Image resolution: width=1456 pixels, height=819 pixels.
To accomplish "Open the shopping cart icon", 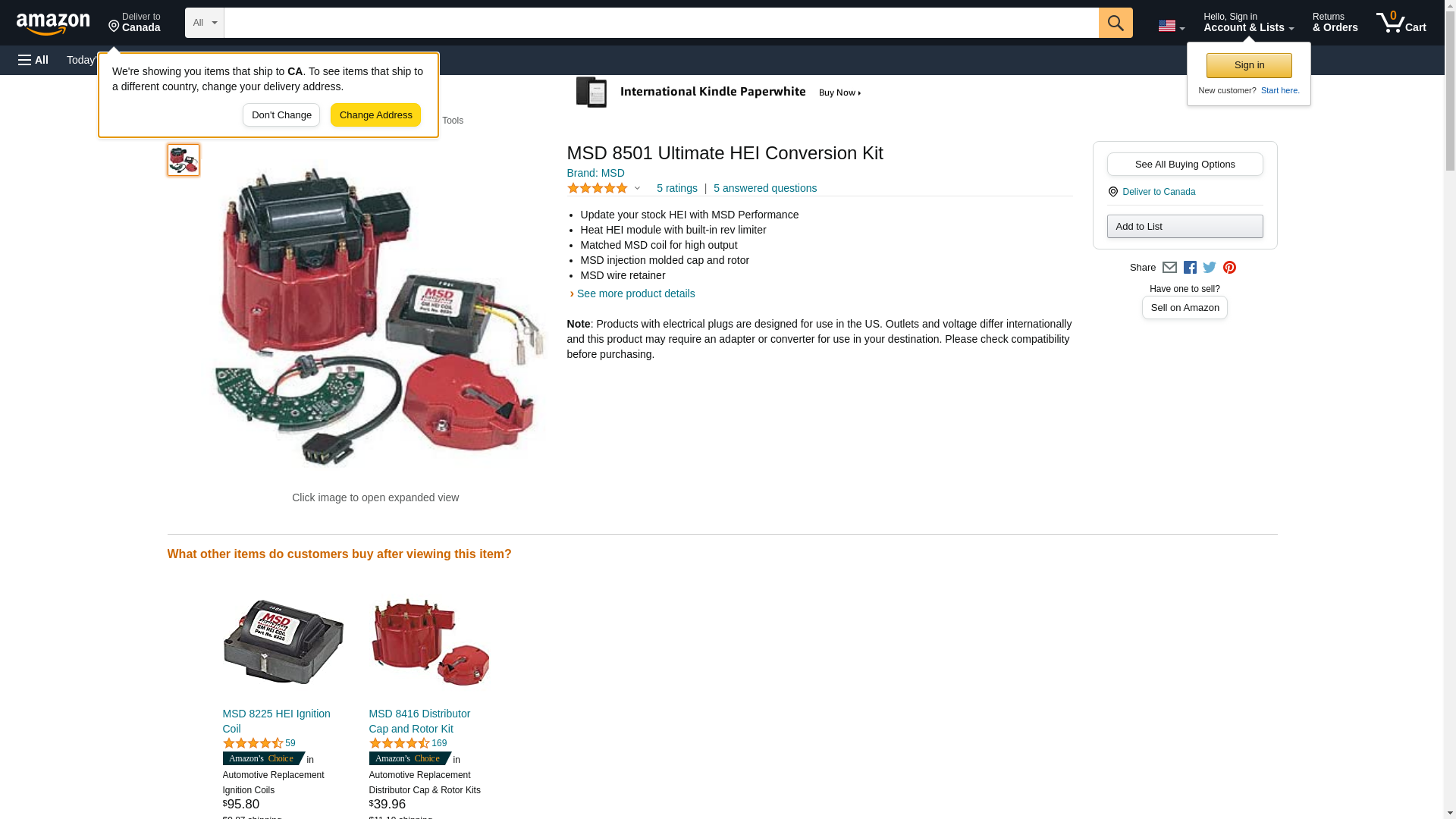I will [x=1401, y=22].
